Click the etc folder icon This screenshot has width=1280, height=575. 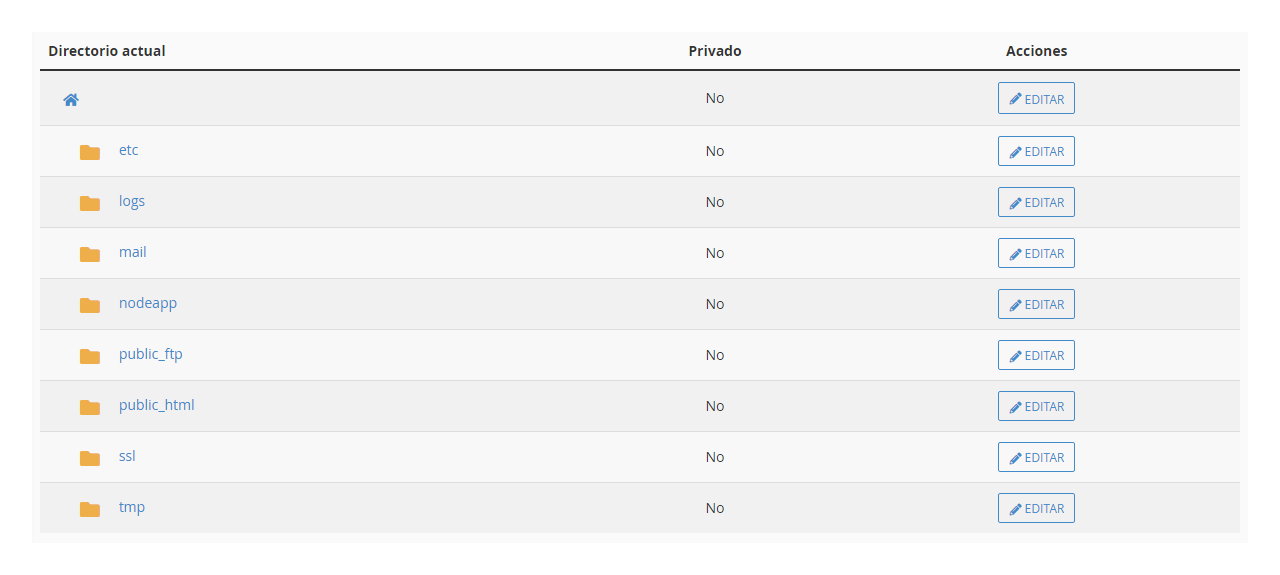pyautogui.click(x=90, y=152)
